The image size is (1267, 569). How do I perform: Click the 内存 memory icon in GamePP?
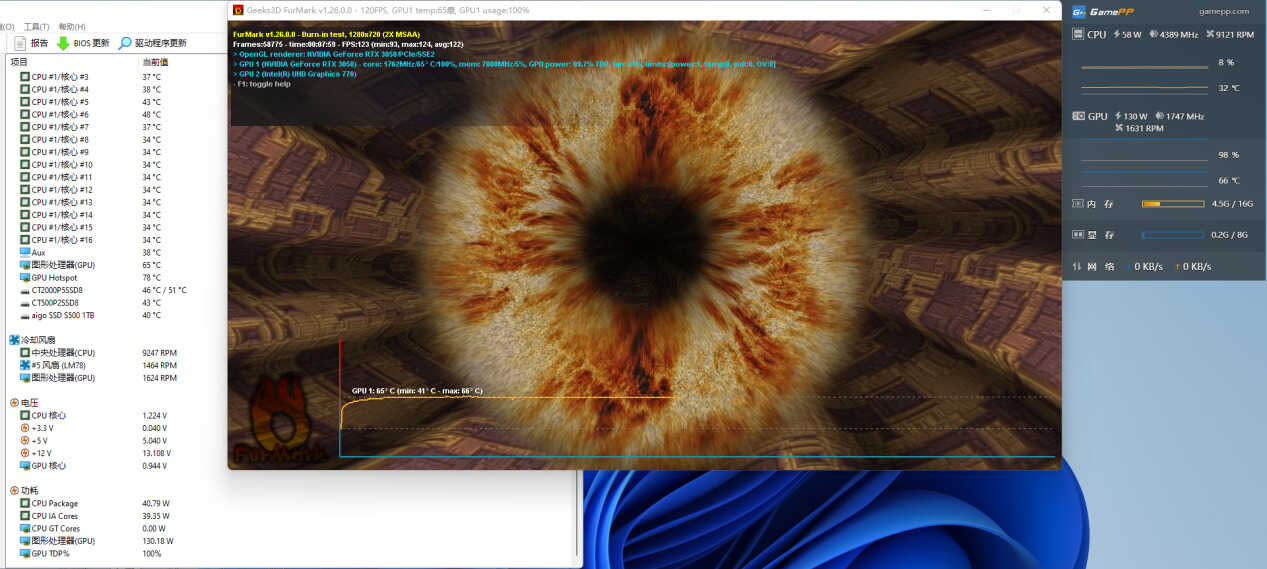[x=1077, y=204]
